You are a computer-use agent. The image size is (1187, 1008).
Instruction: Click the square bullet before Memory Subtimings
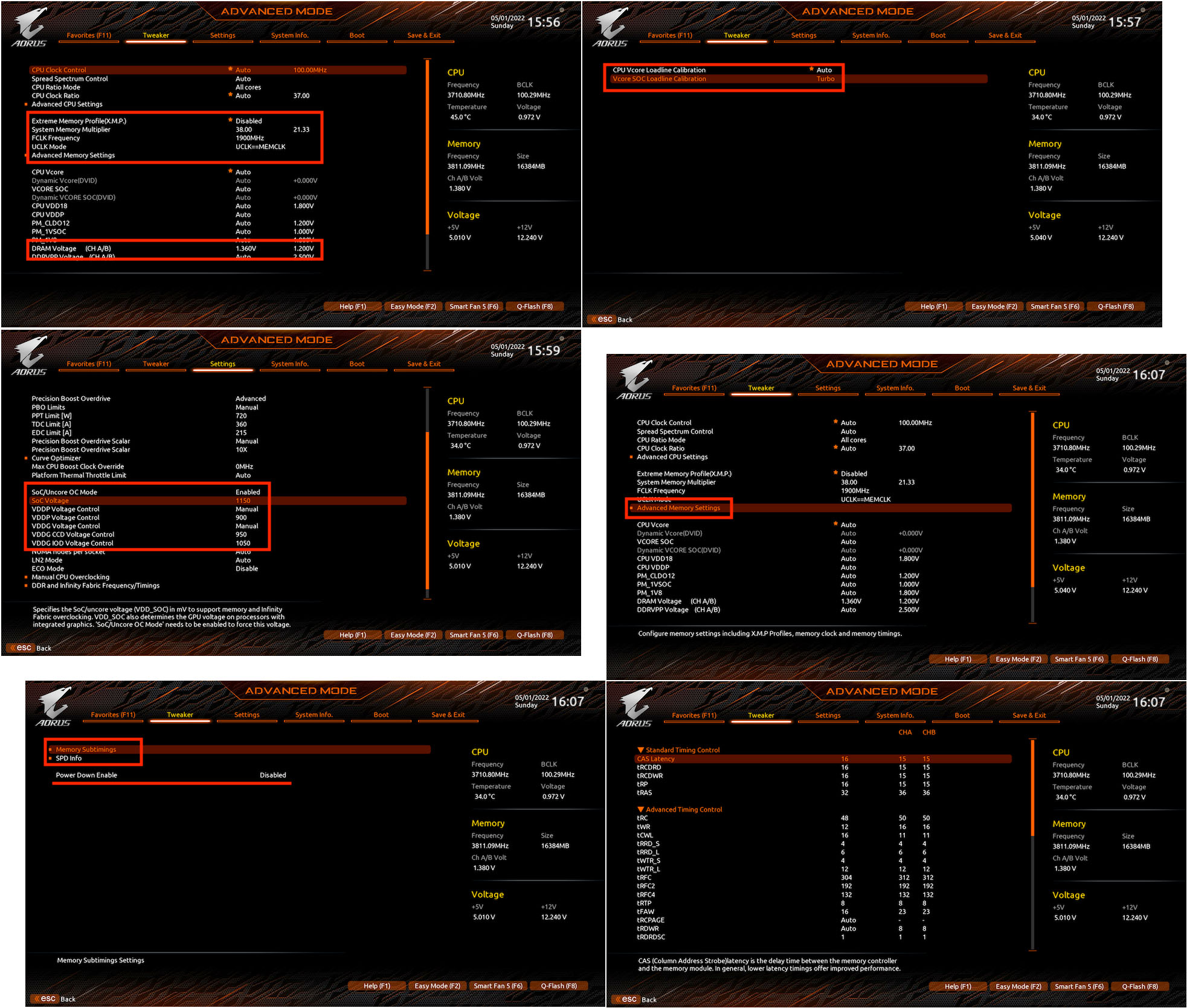pyautogui.click(x=50, y=750)
